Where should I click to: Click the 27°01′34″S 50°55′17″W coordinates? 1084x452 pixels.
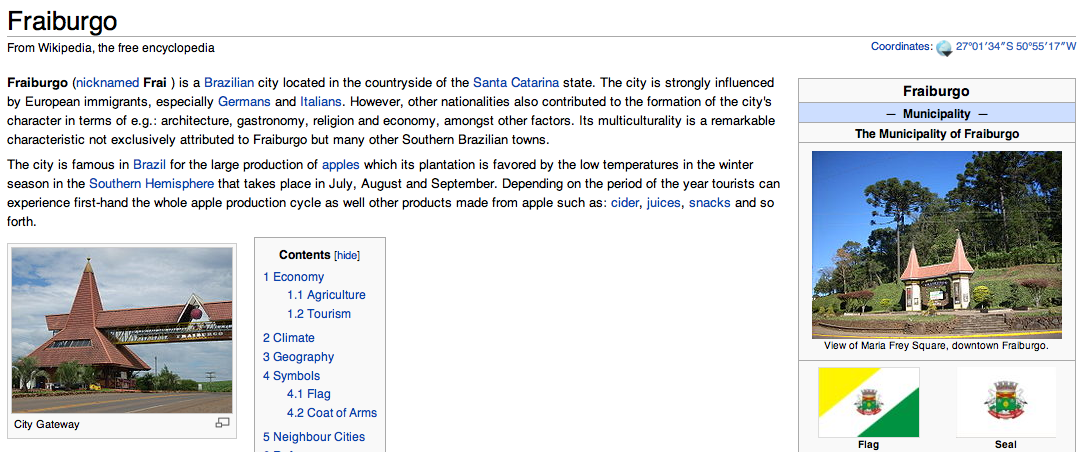click(x=1016, y=47)
